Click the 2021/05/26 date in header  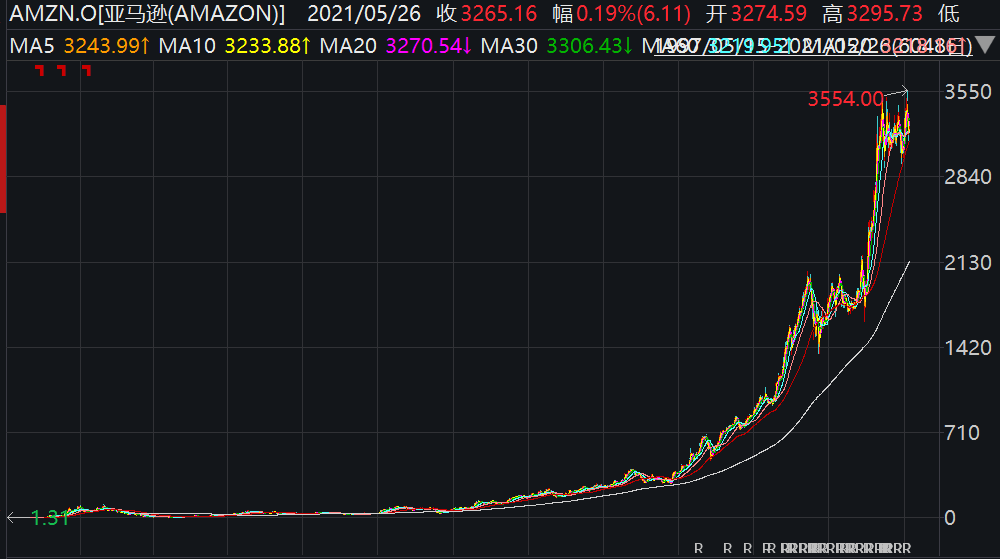(x=364, y=13)
